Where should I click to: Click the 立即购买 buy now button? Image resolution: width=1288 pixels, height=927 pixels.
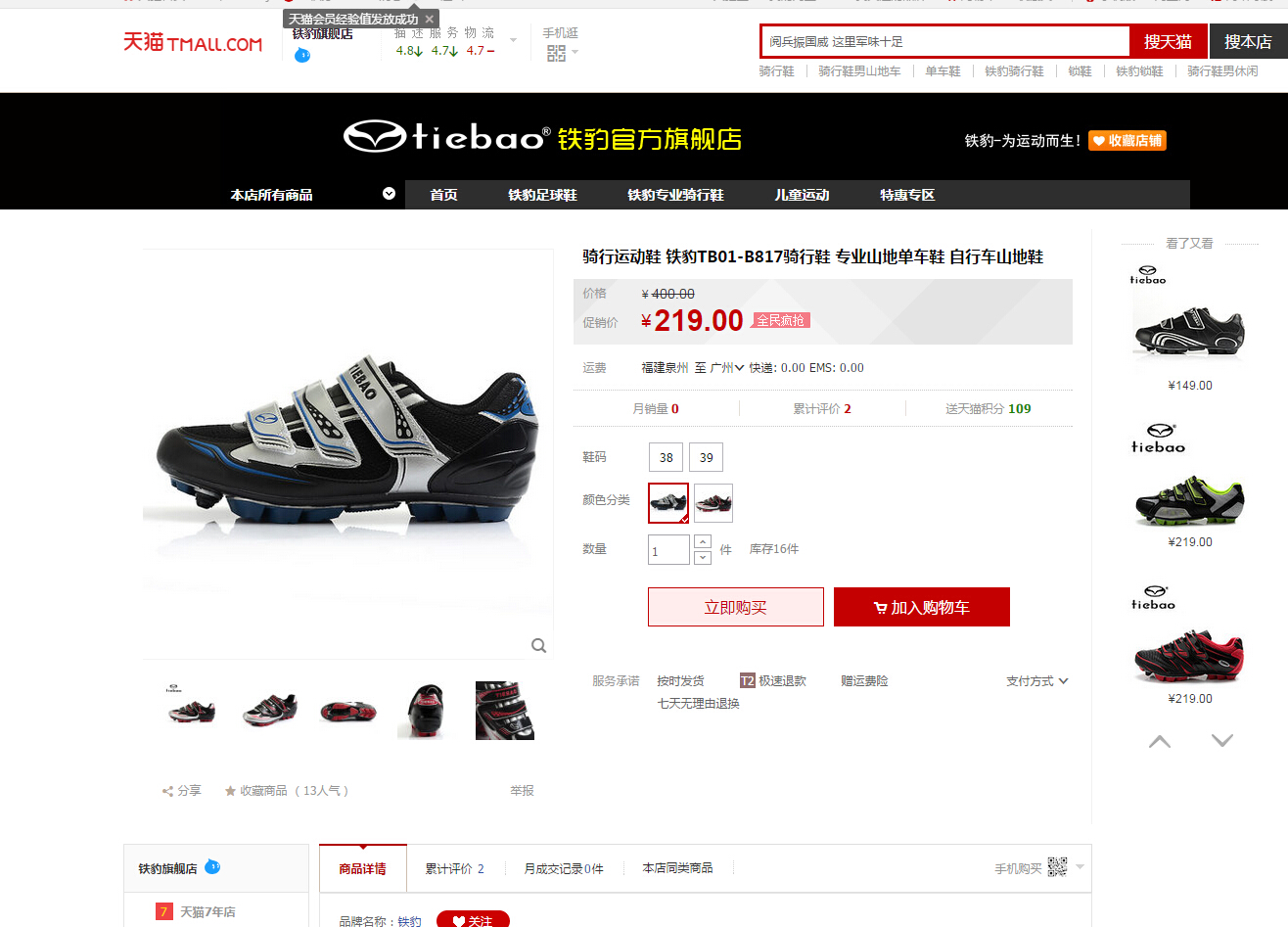(x=736, y=607)
